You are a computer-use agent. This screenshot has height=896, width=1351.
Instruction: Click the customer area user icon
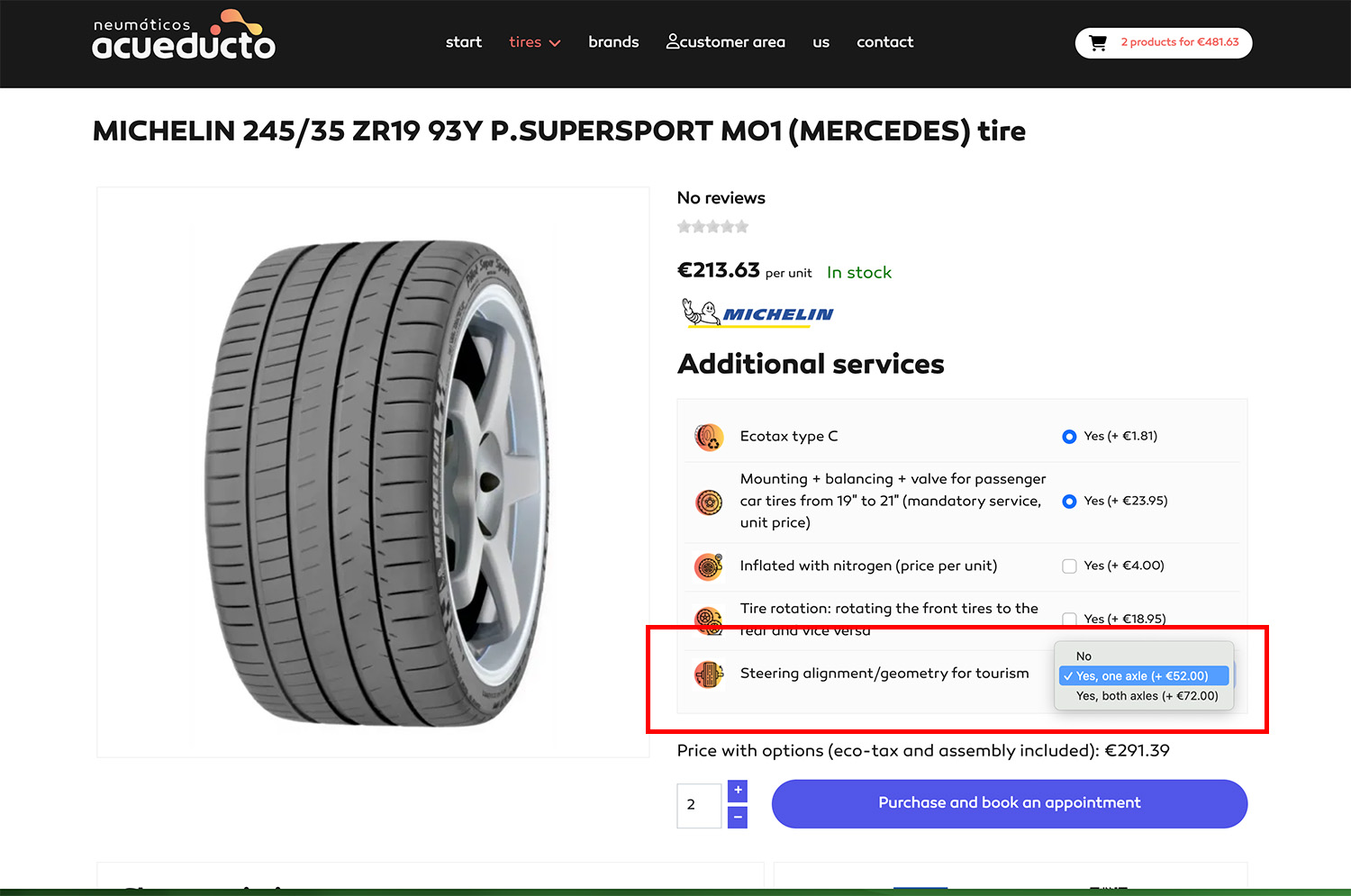tap(672, 41)
